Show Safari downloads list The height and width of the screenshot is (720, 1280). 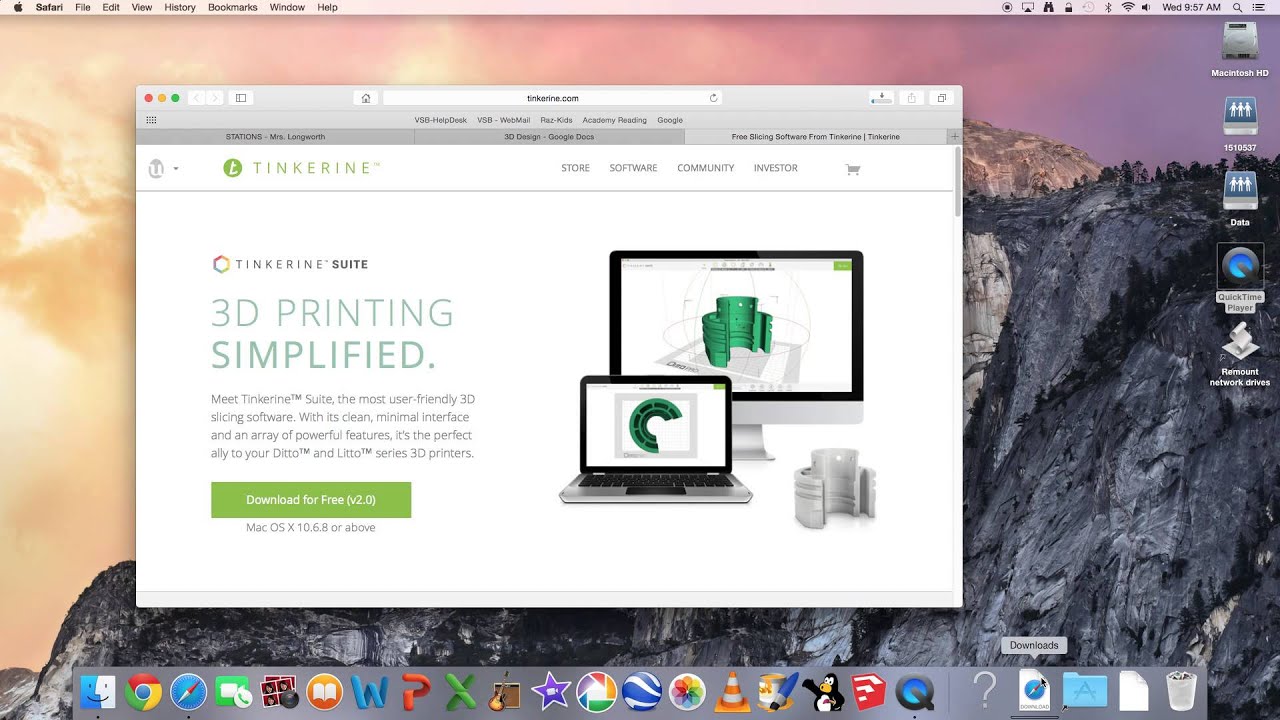point(881,98)
